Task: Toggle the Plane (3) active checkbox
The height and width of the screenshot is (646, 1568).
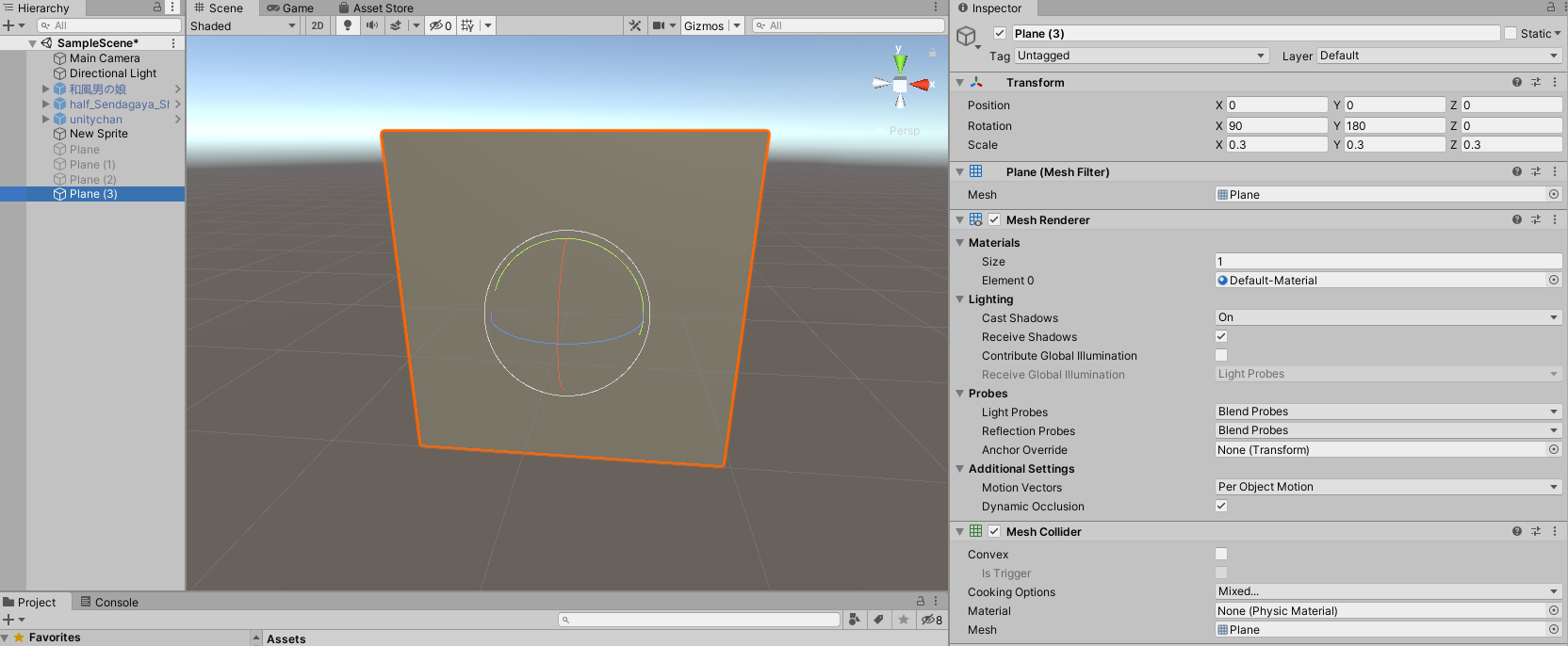Action: [1000, 33]
